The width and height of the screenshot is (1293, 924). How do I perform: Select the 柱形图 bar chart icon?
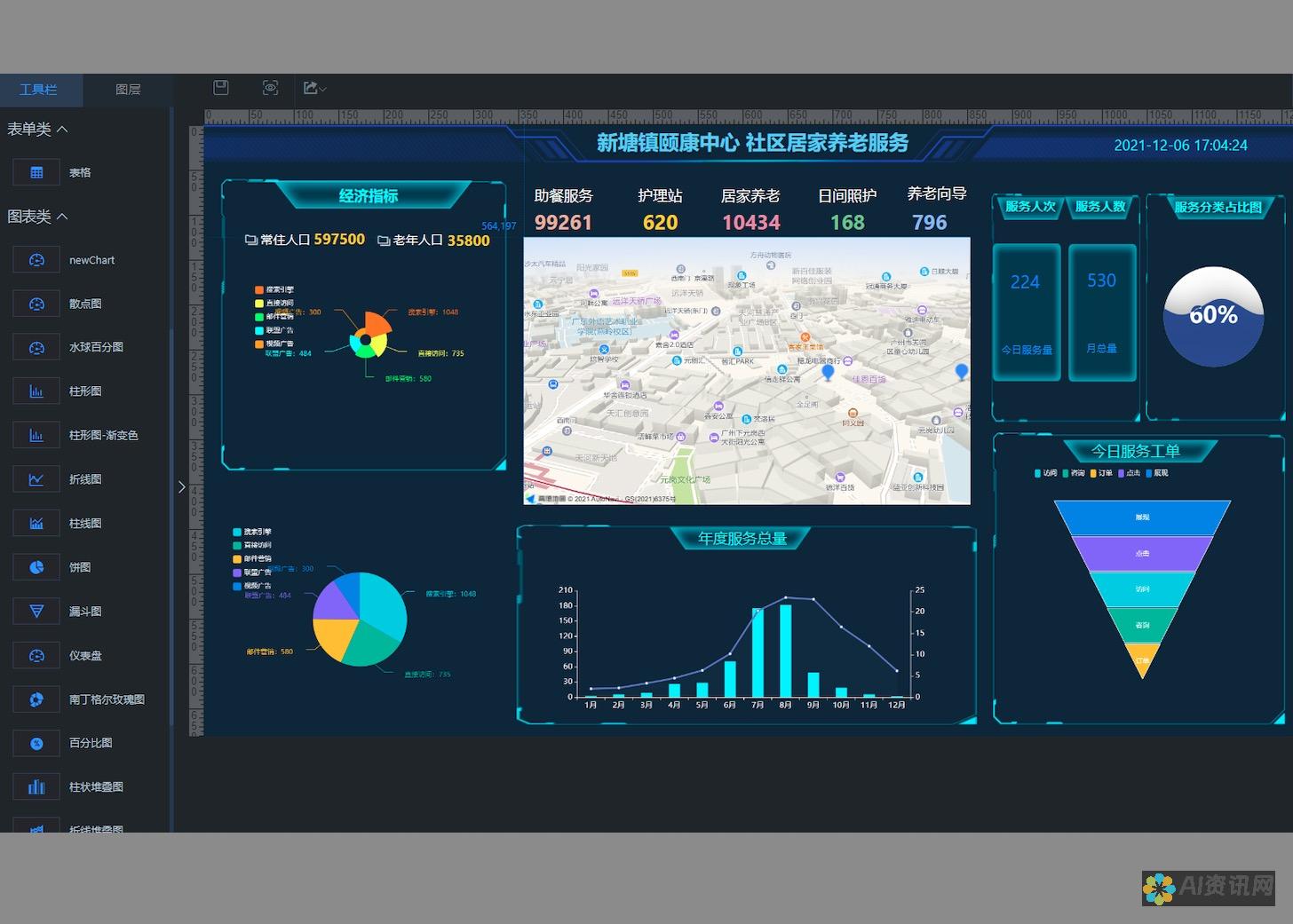36,391
